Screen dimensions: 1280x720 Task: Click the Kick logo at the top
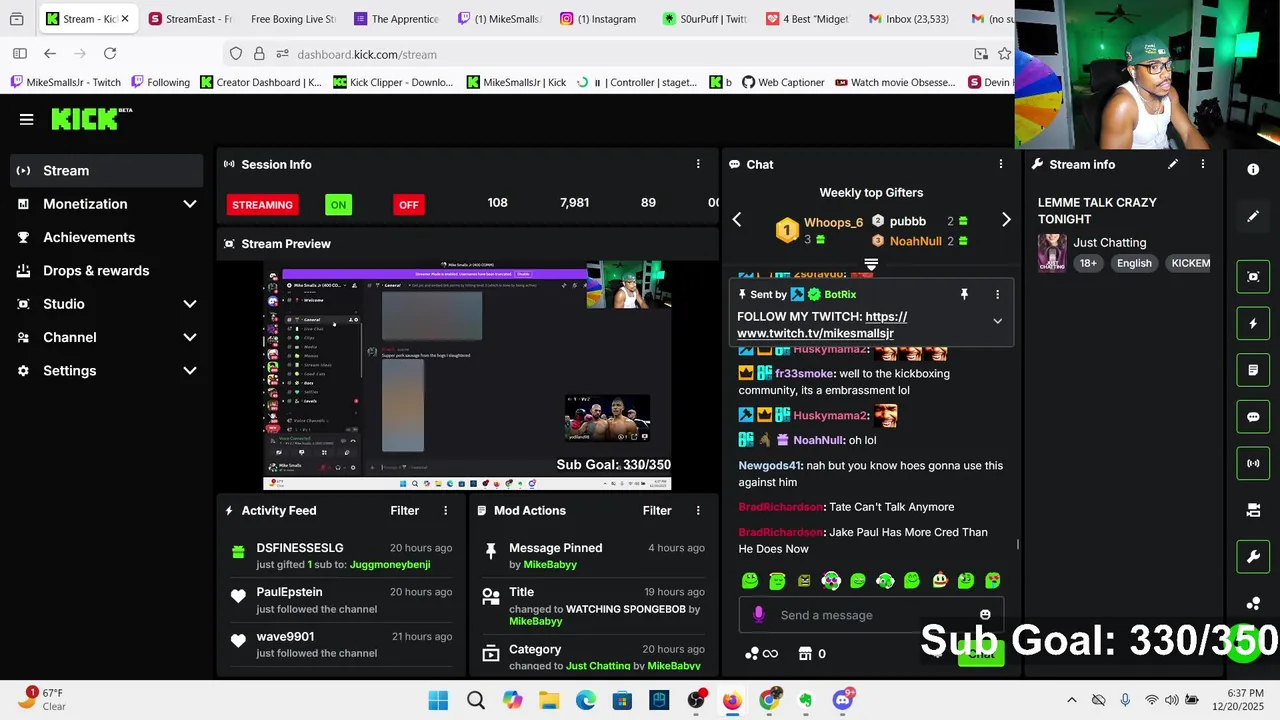[x=92, y=119]
